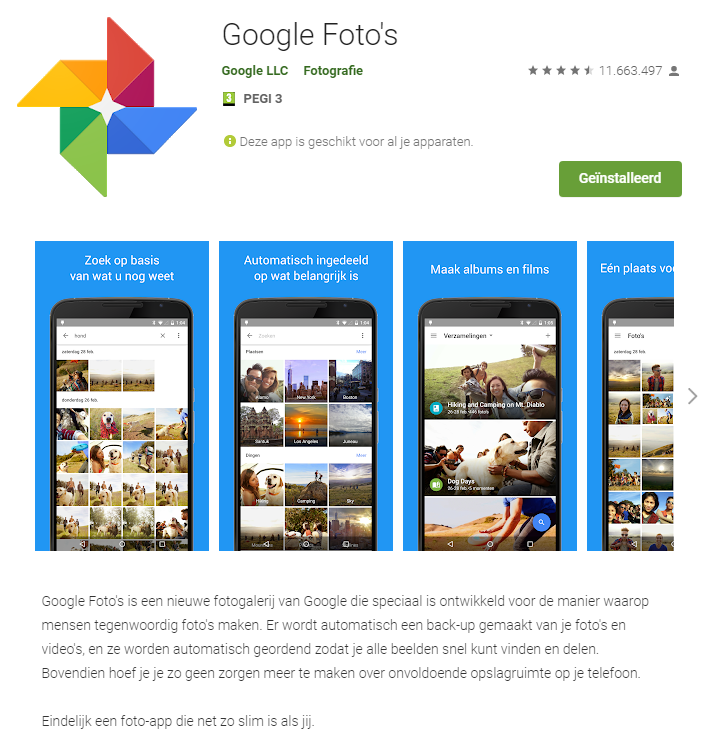Click the hamburger menu icon in the Verzamelingen screenshot

point(433,336)
